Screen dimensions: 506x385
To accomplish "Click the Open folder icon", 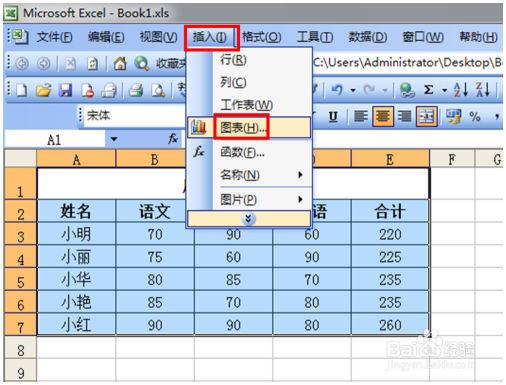I will (44, 90).
